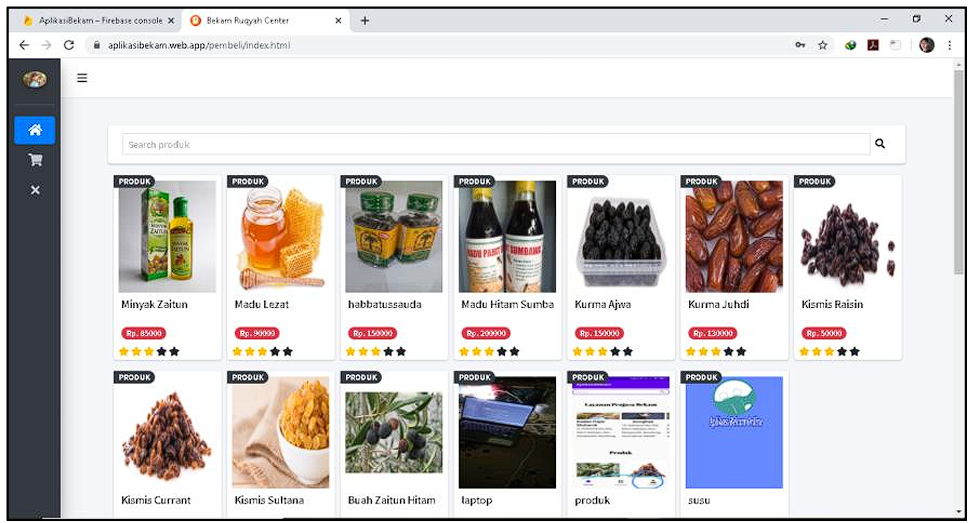
Task: Click the Search produk input field
Action: click(495, 144)
